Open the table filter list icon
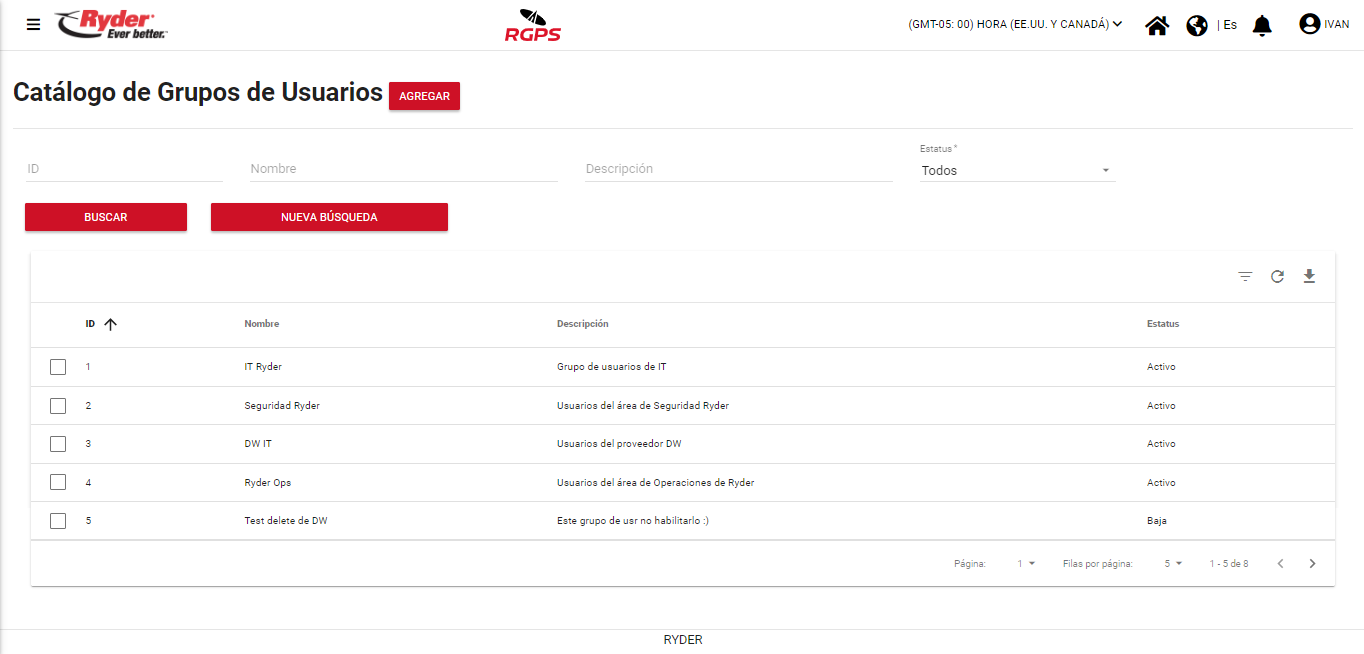 [1245, 277]
